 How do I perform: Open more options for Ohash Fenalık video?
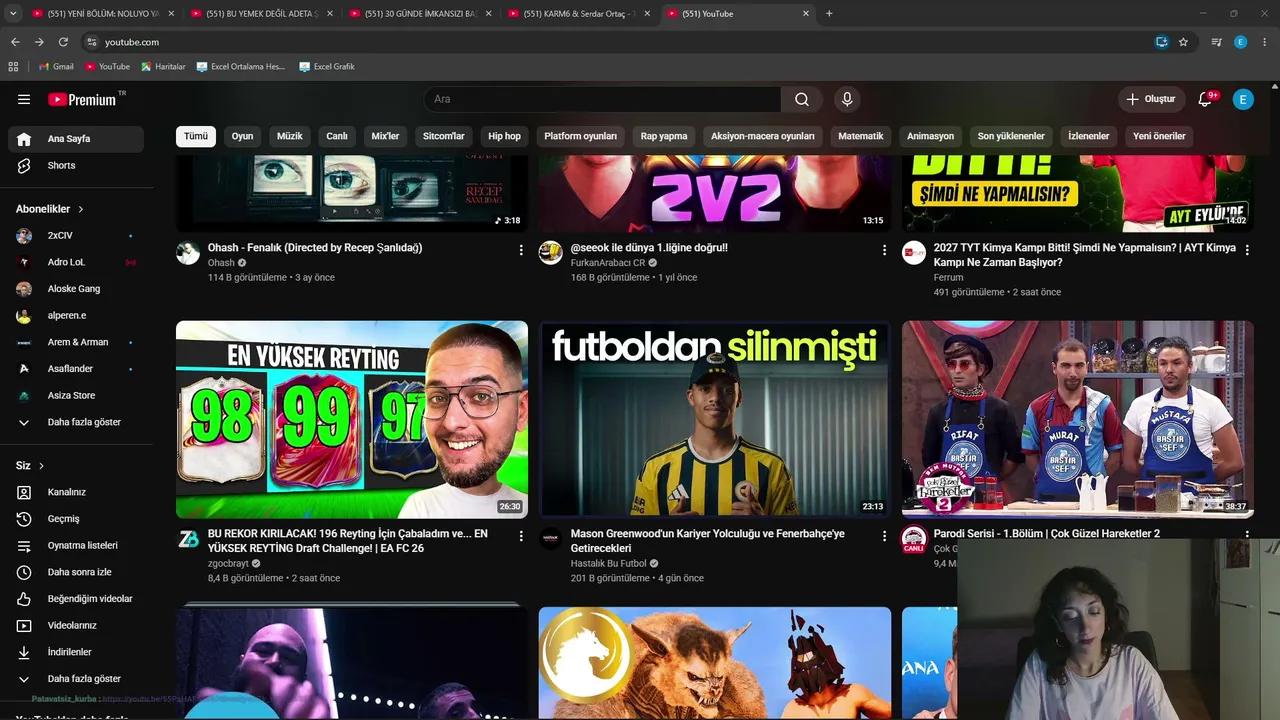[521, 250]
